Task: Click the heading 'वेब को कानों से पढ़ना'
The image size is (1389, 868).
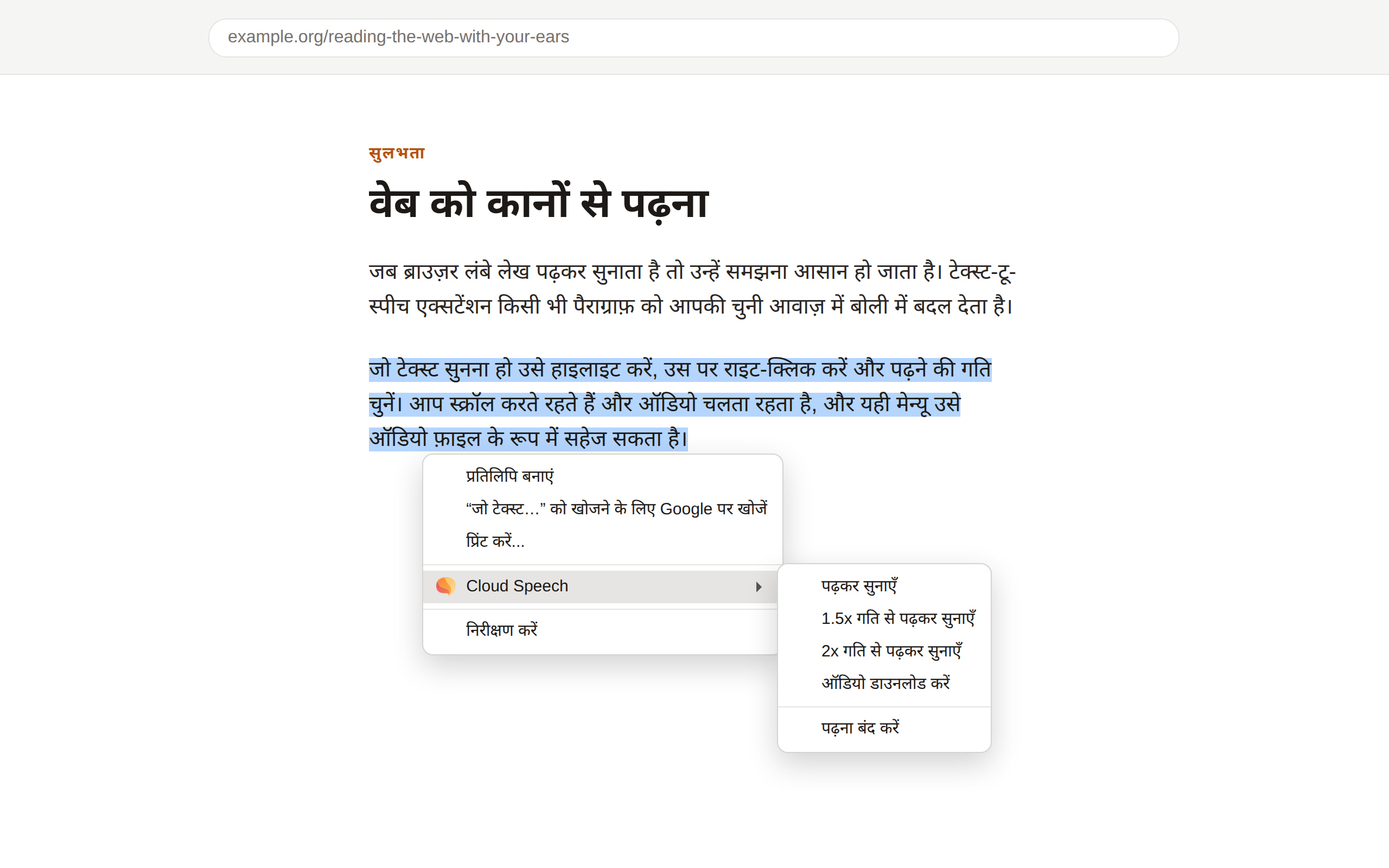Action: pos(538,203)
